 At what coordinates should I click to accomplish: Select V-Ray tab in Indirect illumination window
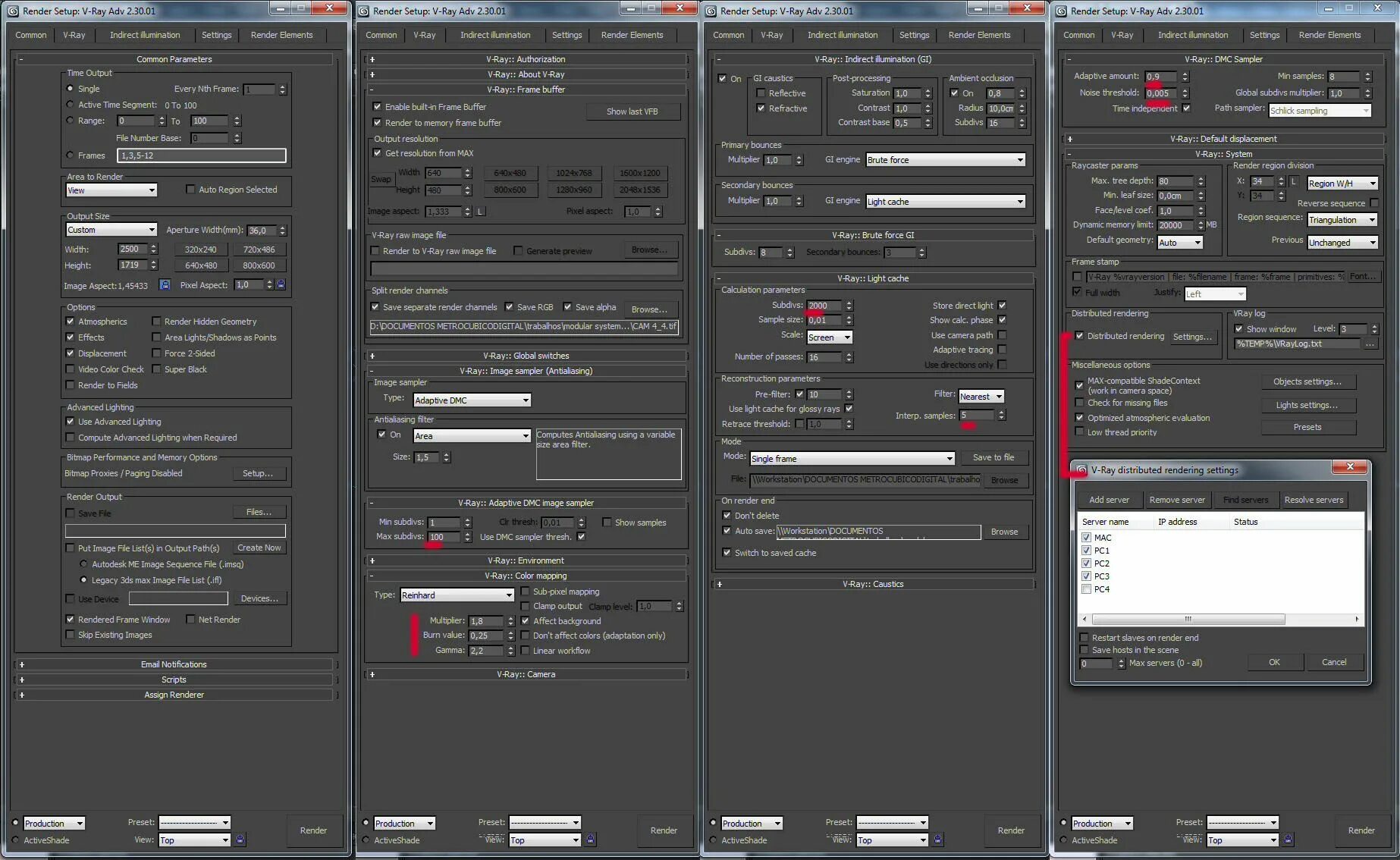coord(771,35)
